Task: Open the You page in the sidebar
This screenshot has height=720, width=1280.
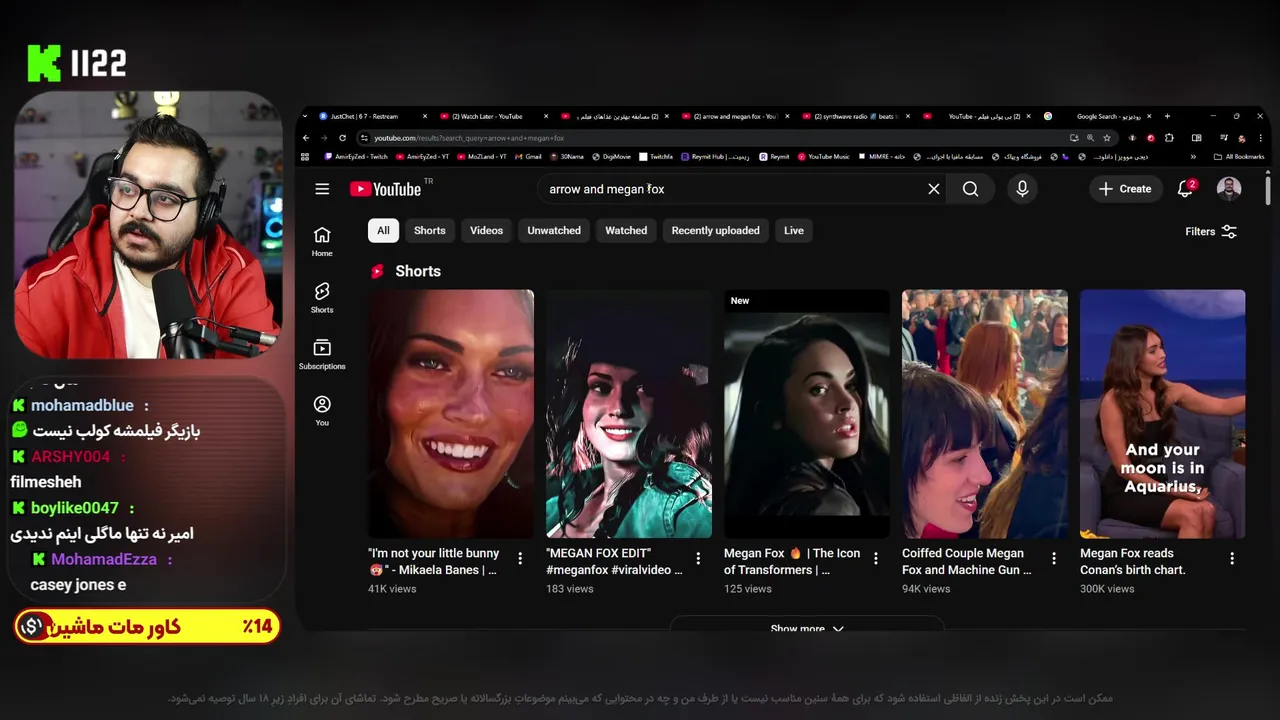Action: click(322, 410)
